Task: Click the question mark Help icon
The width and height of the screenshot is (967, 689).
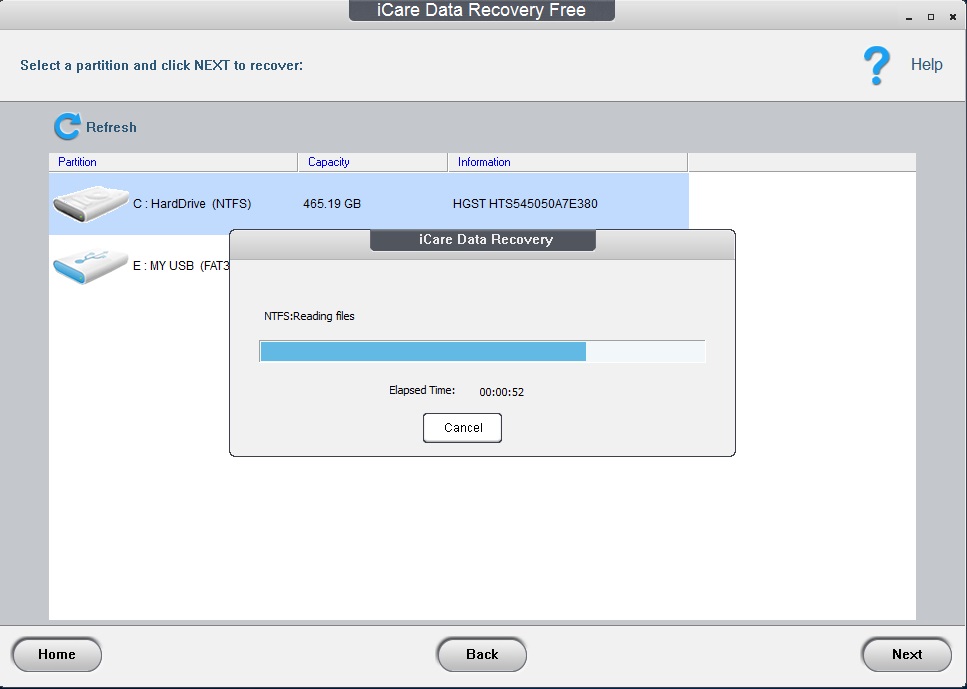Action: 876,63
